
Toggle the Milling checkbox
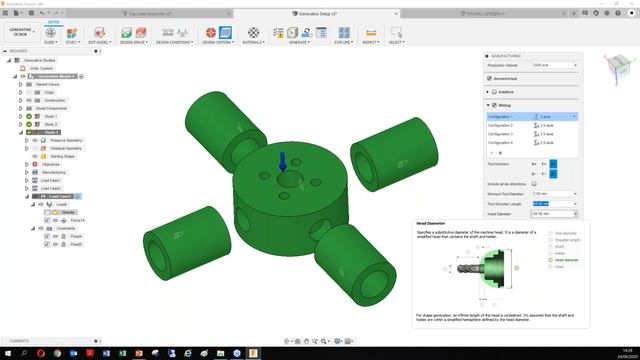point(494,105)
